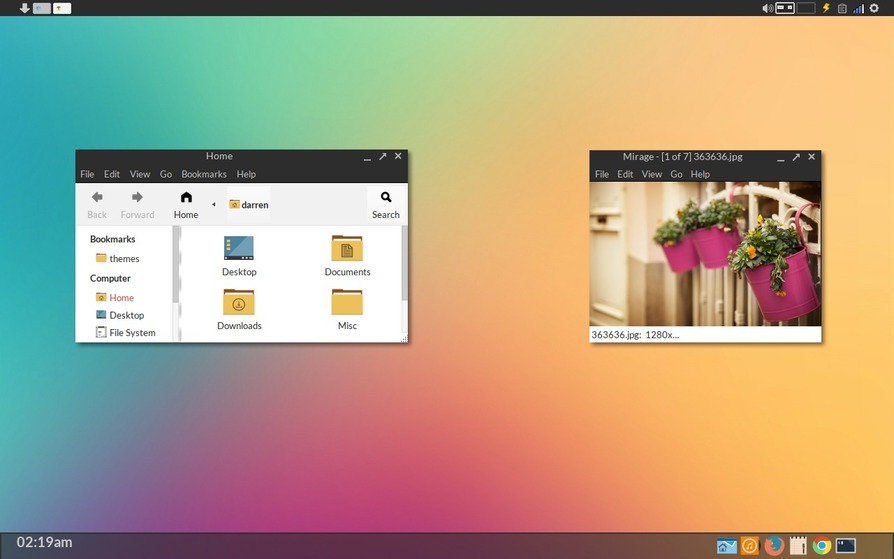
Task: Click the path bar left arrow
Action: (214, 204)
